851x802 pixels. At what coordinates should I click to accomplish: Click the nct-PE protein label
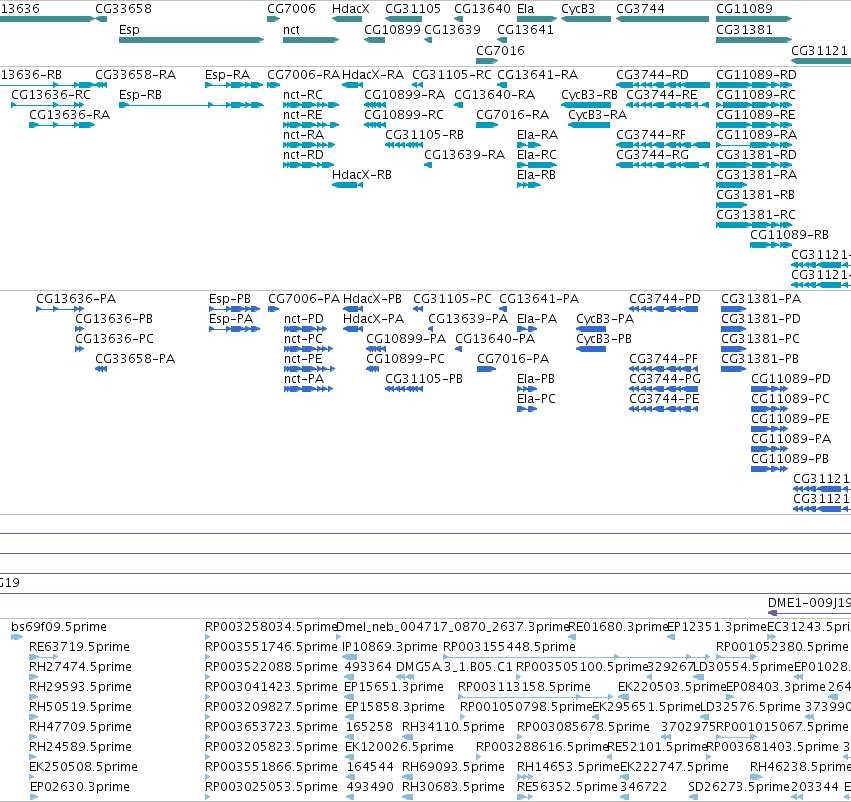(x=303, y=359)
